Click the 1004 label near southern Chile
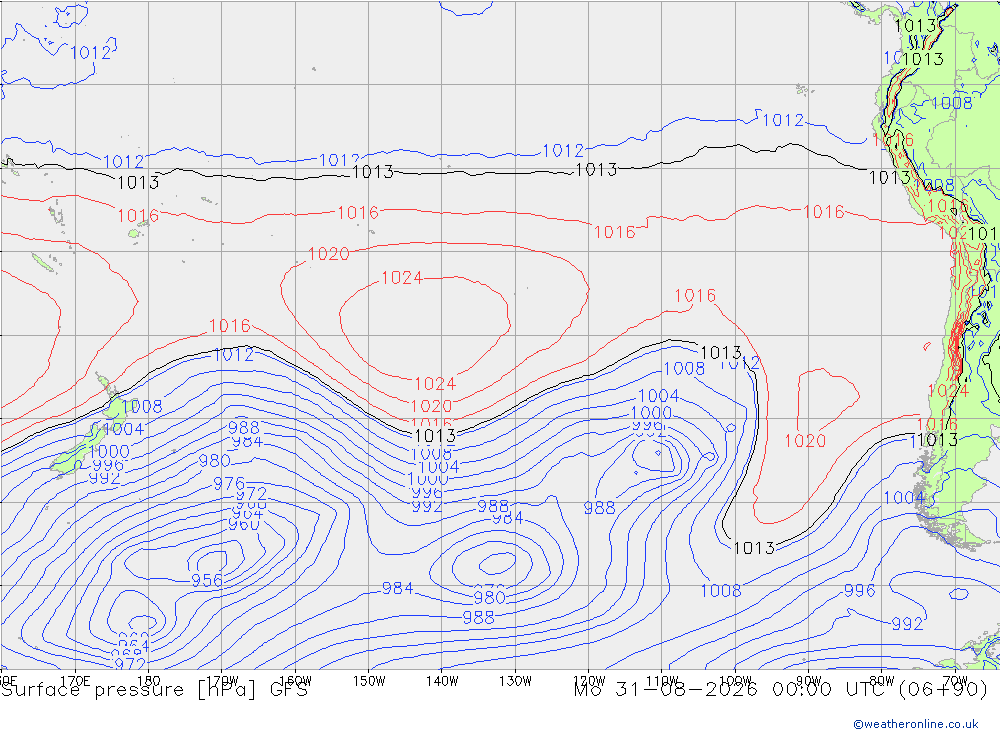Screen dimensions: 1000x733 pos(904,498)
